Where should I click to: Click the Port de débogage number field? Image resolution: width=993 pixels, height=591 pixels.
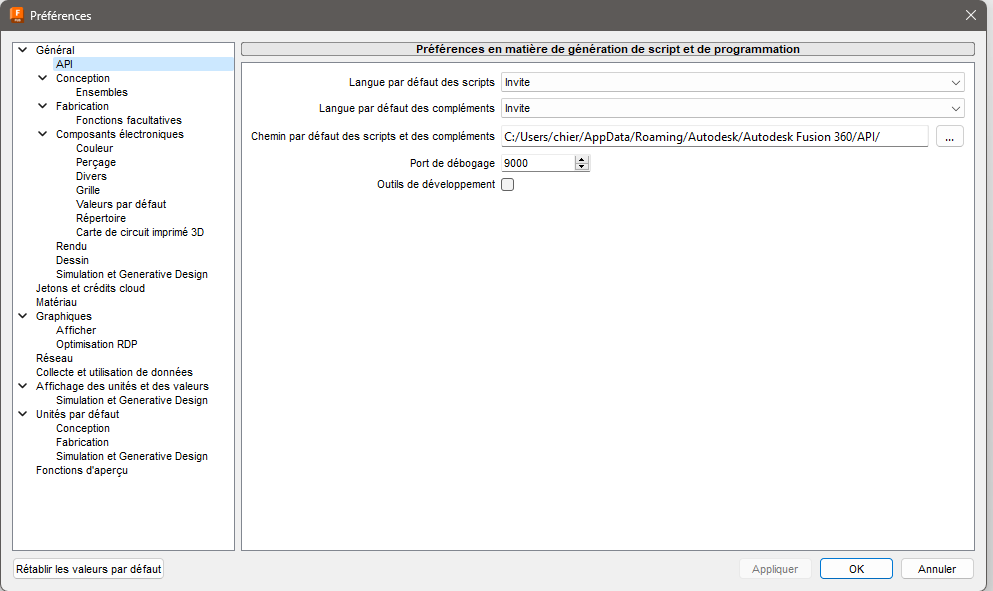[x=538, y=163]
